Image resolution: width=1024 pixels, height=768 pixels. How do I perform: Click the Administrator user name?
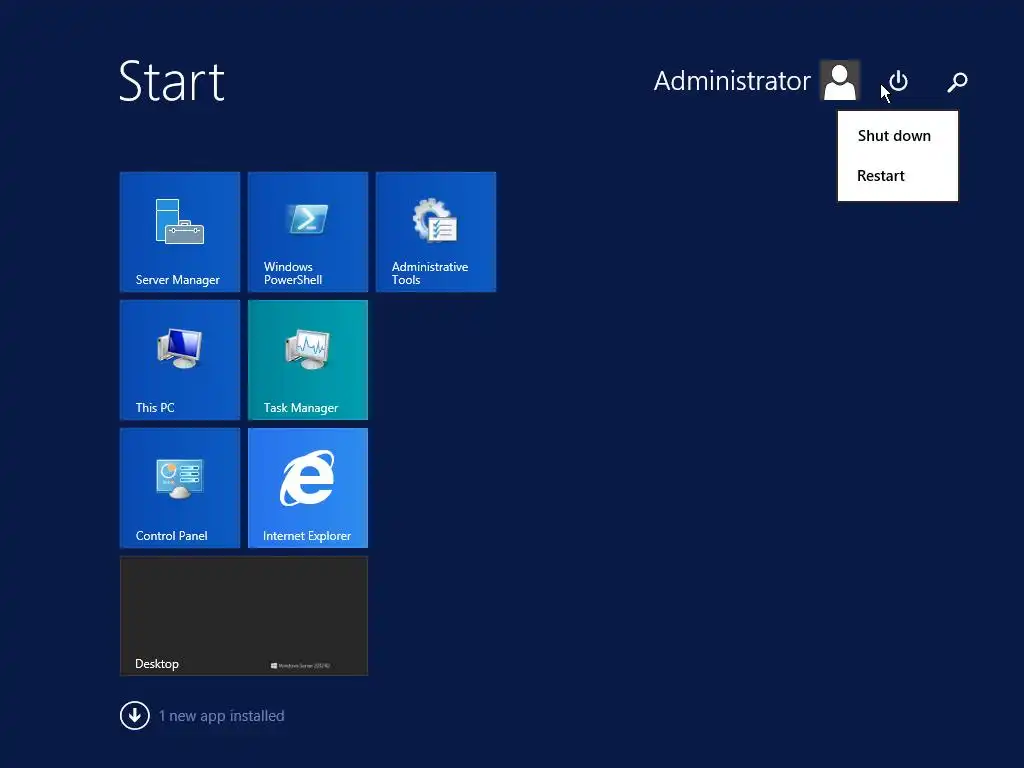point(732,81)
